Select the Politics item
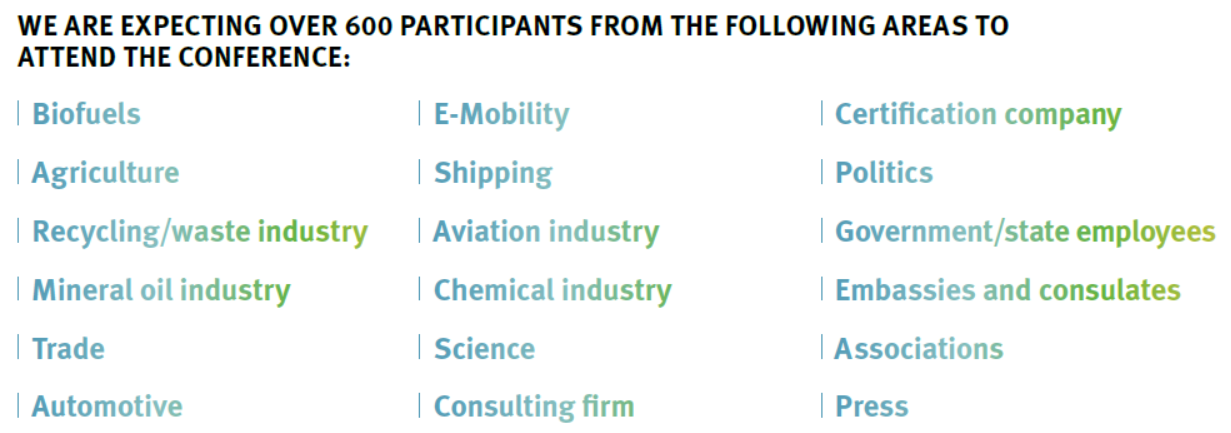The image size is (1231, 433). [884, 173]
